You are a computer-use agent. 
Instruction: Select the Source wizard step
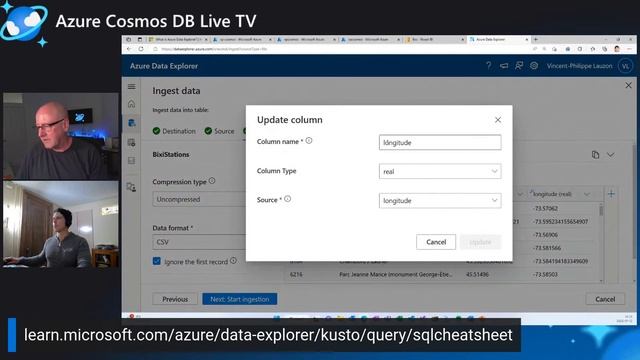click(220, 131)
